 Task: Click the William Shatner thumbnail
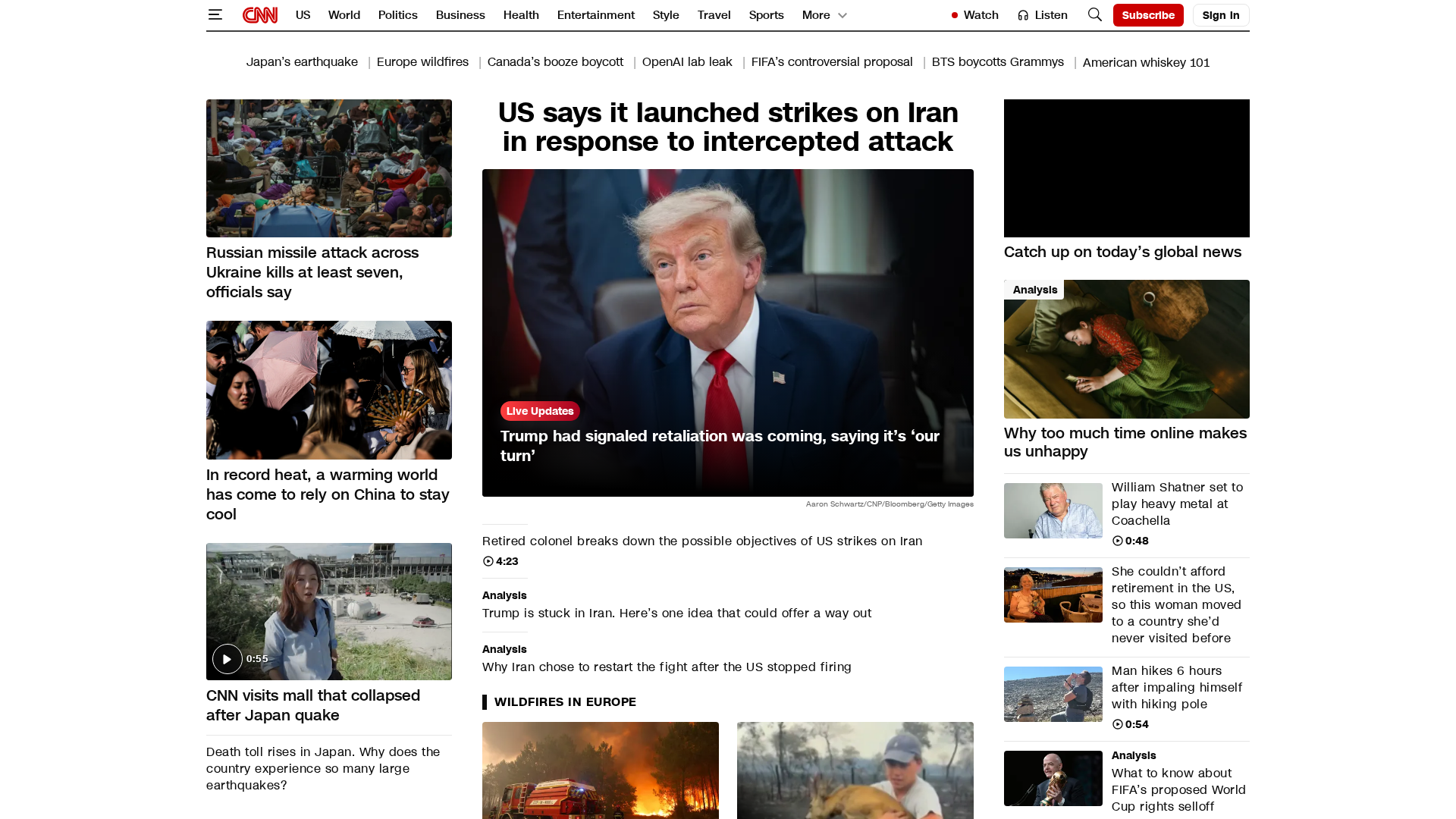pos(1053,510)
